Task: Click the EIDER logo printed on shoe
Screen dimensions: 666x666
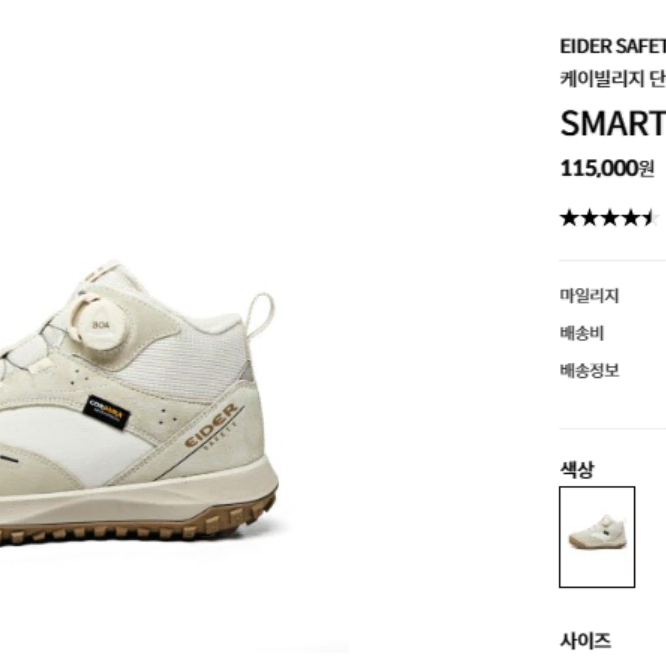Action: coord(211,426)
